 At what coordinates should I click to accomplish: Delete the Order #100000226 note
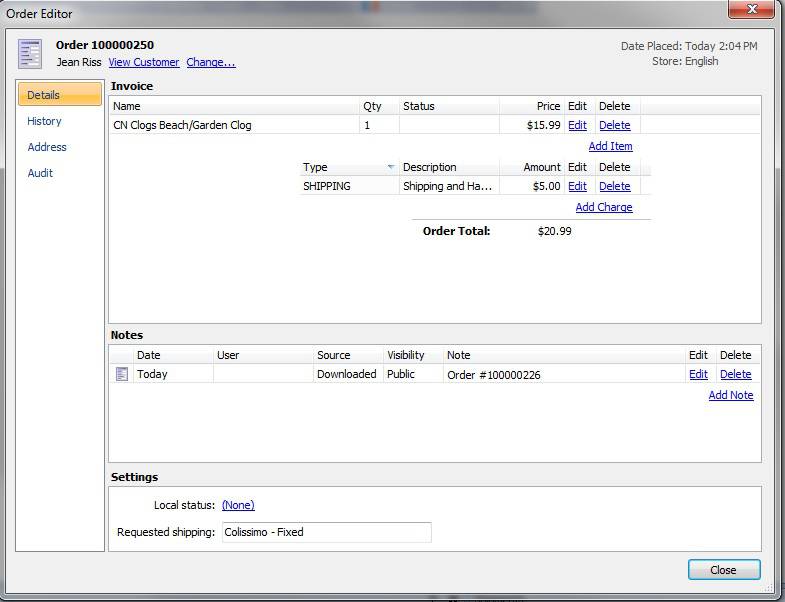pyautogui.click(x=735, y=374)
